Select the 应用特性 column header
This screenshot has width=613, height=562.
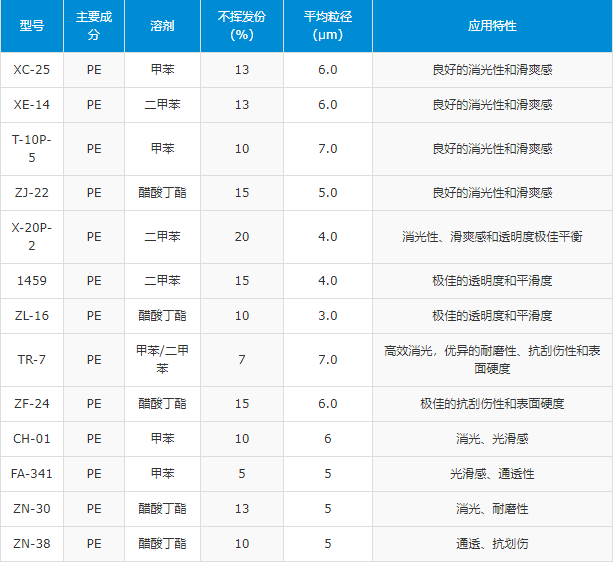(492, 26)
